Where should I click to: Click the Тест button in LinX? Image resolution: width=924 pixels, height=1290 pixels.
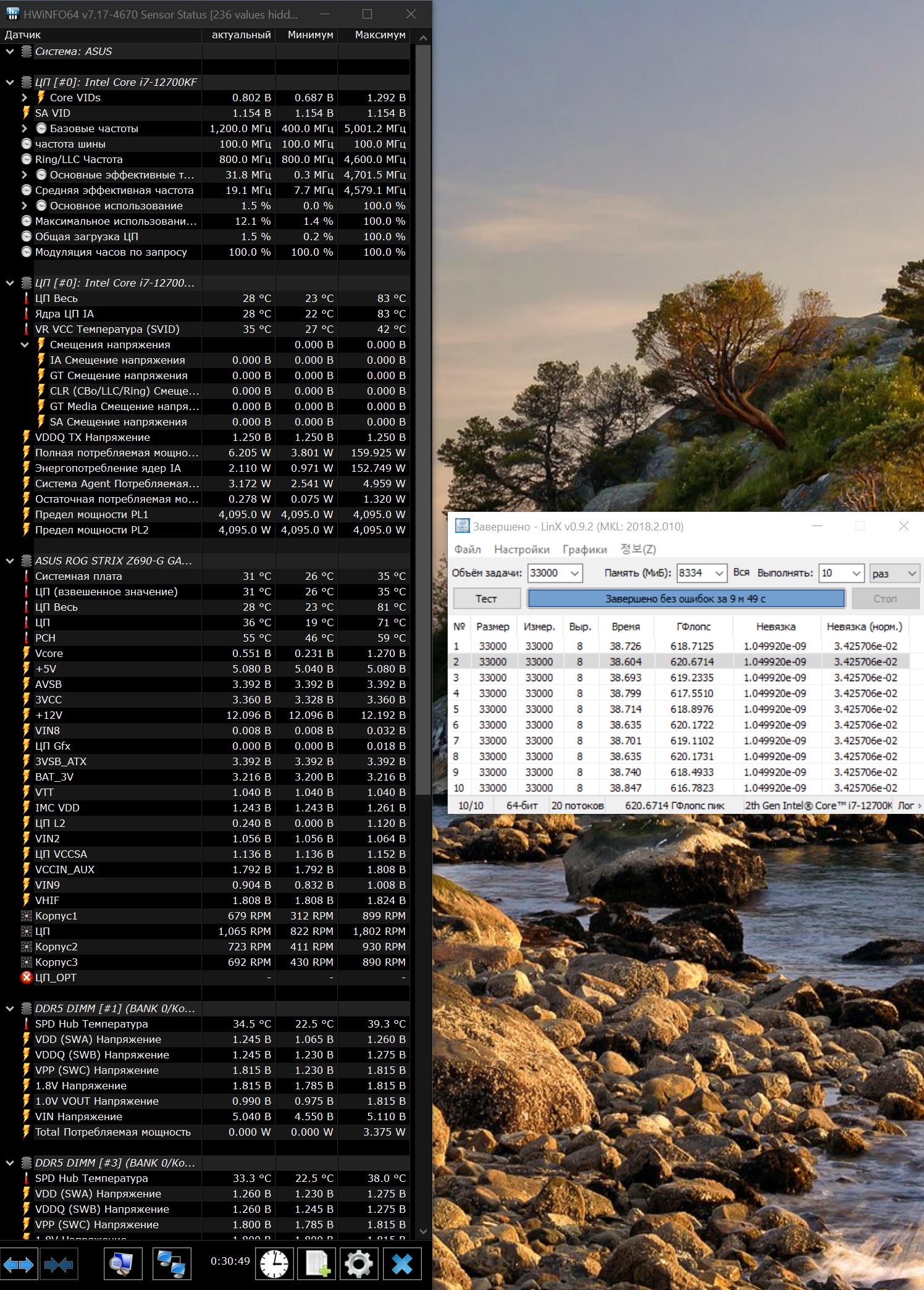[x=486, y=598]
